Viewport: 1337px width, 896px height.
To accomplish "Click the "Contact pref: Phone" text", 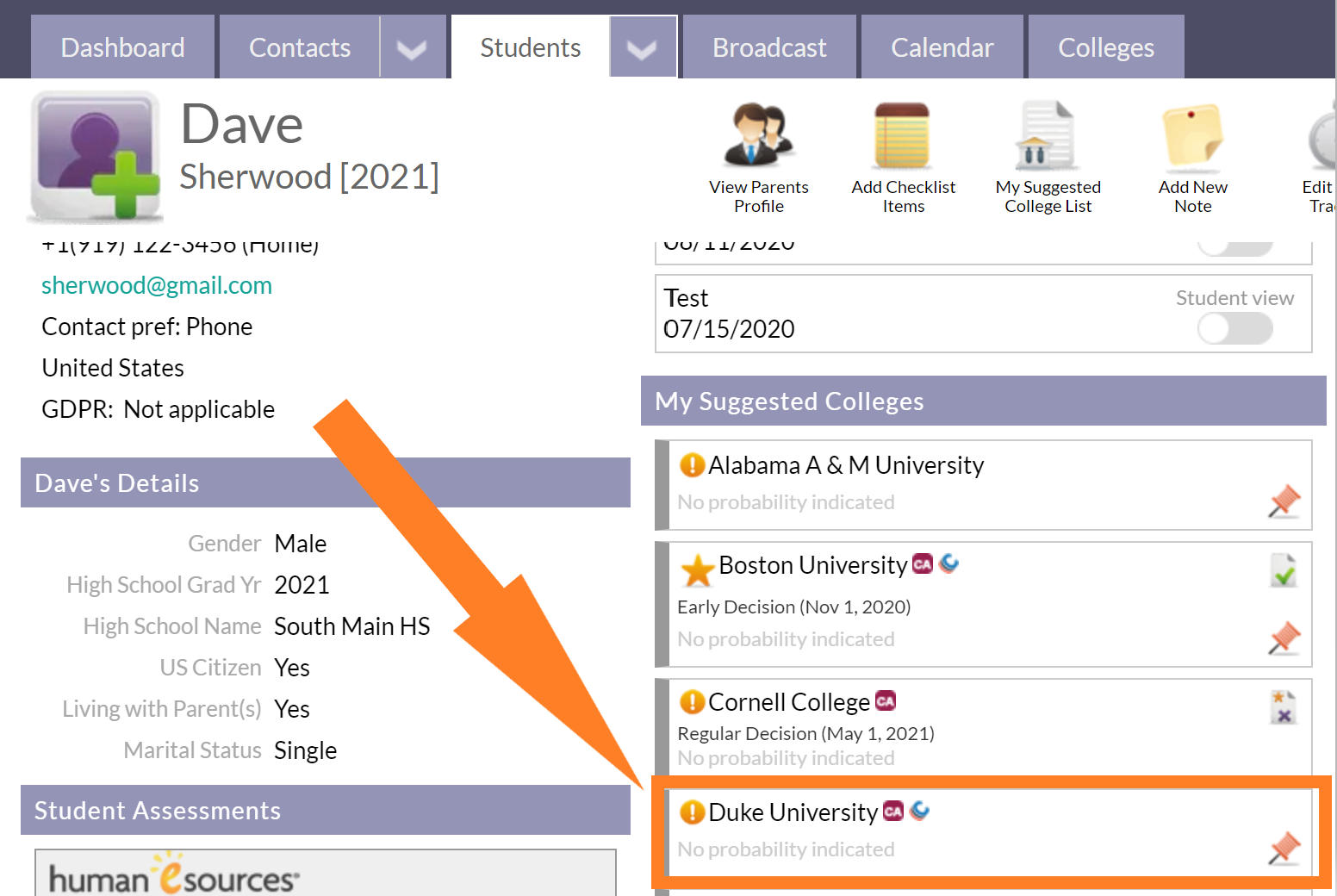I will pos(147,327).
